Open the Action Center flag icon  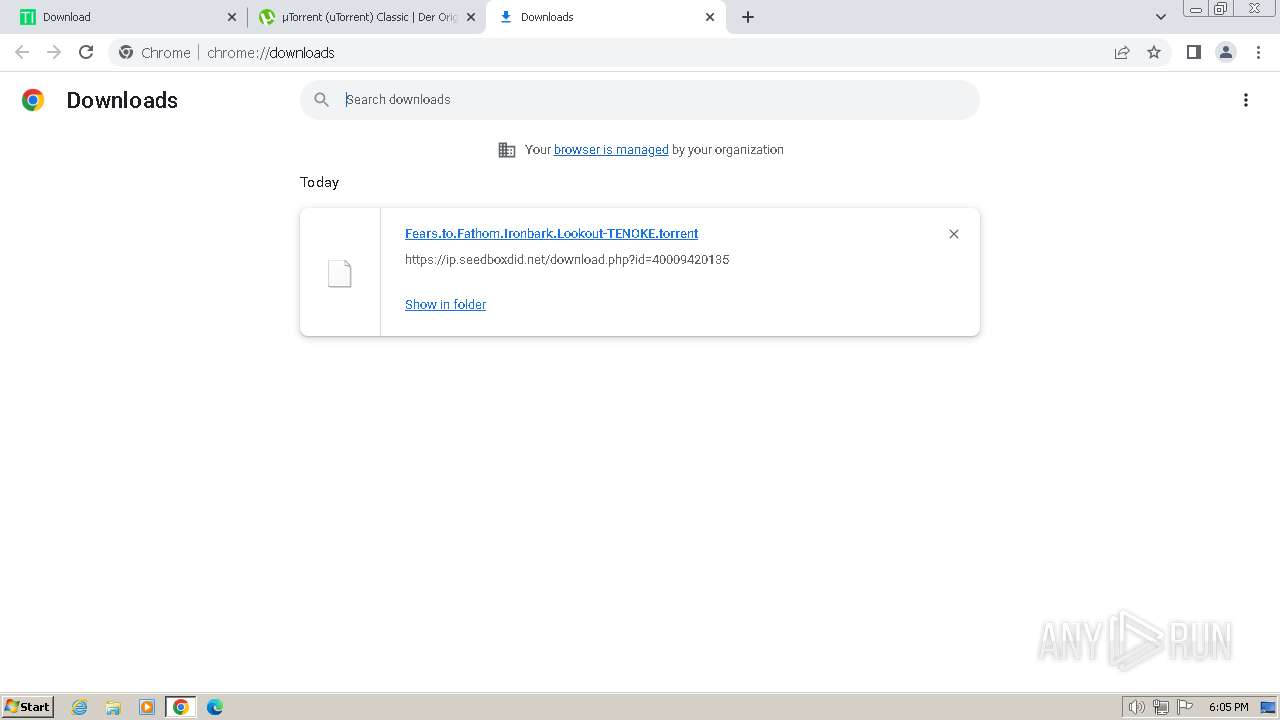[x=1185, y=707]
